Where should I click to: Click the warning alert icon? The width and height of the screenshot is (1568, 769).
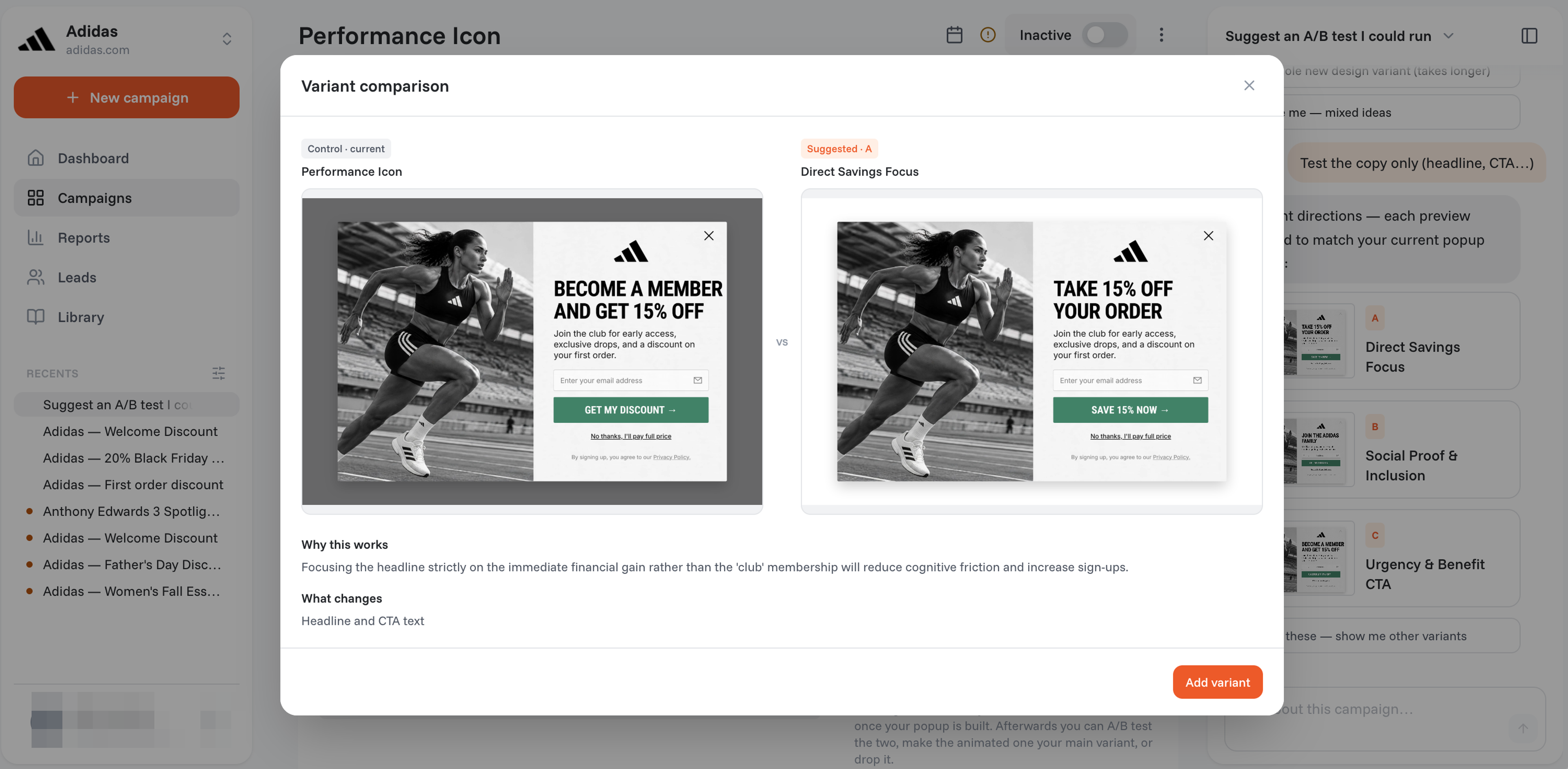tap(987, 35)
